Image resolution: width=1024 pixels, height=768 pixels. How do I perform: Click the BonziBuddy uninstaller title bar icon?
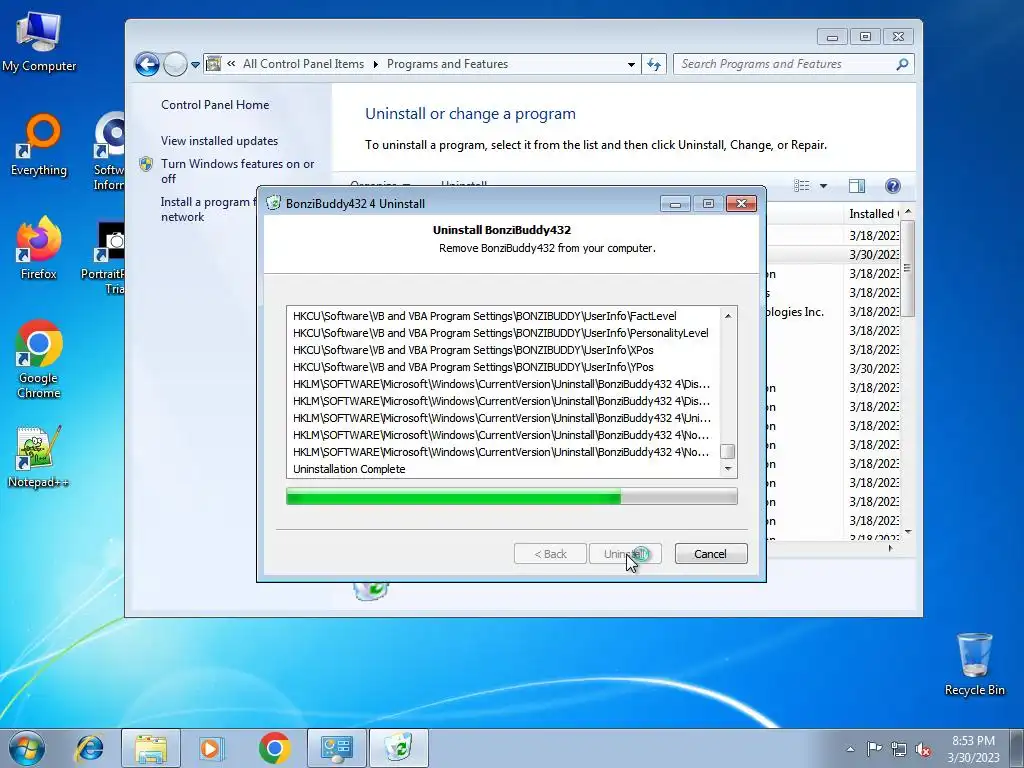tap(274, 203)
